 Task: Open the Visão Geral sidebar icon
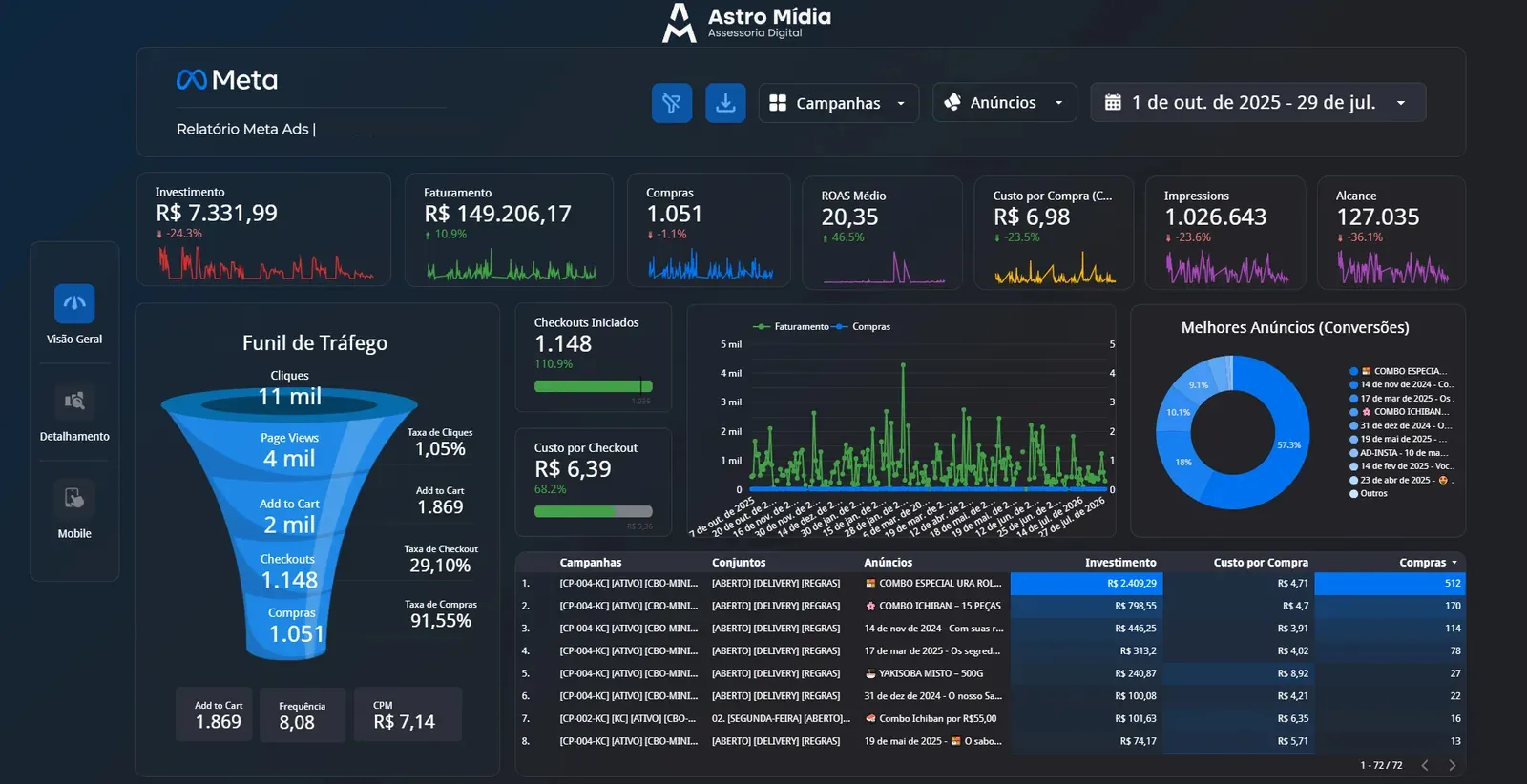pos(74,304)
